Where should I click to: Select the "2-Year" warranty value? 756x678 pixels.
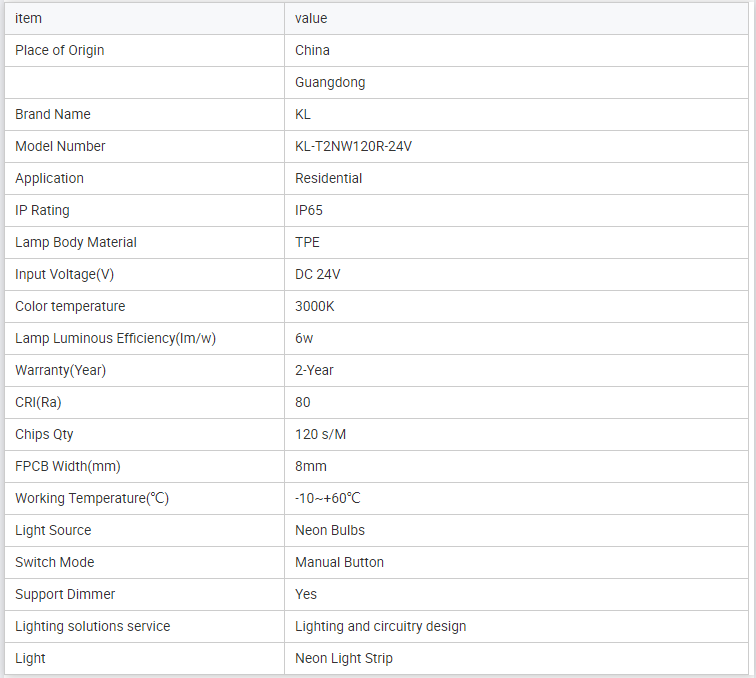[314, 370]
